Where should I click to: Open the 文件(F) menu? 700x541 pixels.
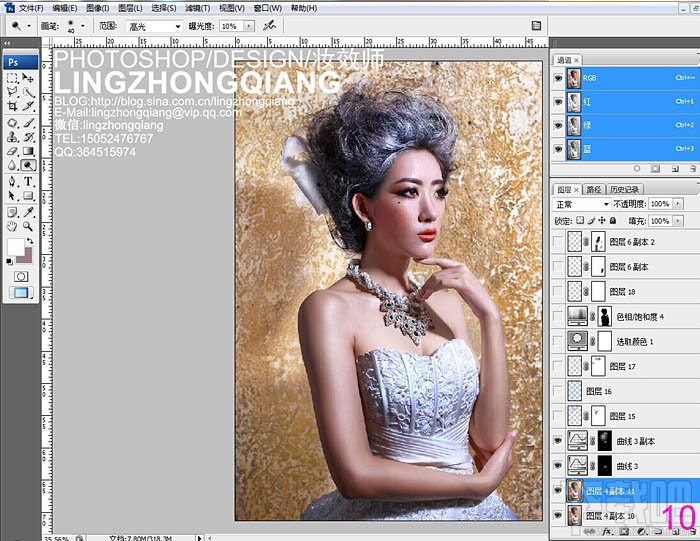click(31, 8)
